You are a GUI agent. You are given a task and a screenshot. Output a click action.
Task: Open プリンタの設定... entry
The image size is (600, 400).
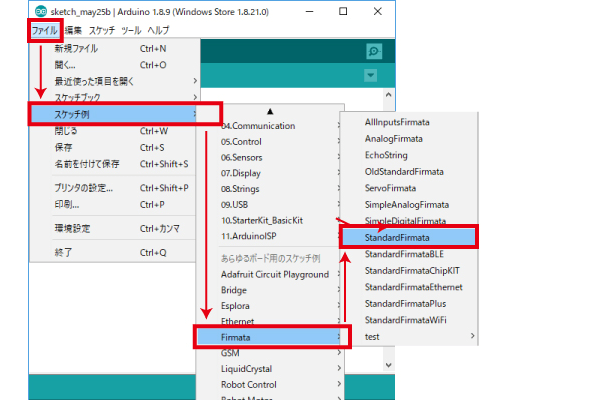point(114,188)
